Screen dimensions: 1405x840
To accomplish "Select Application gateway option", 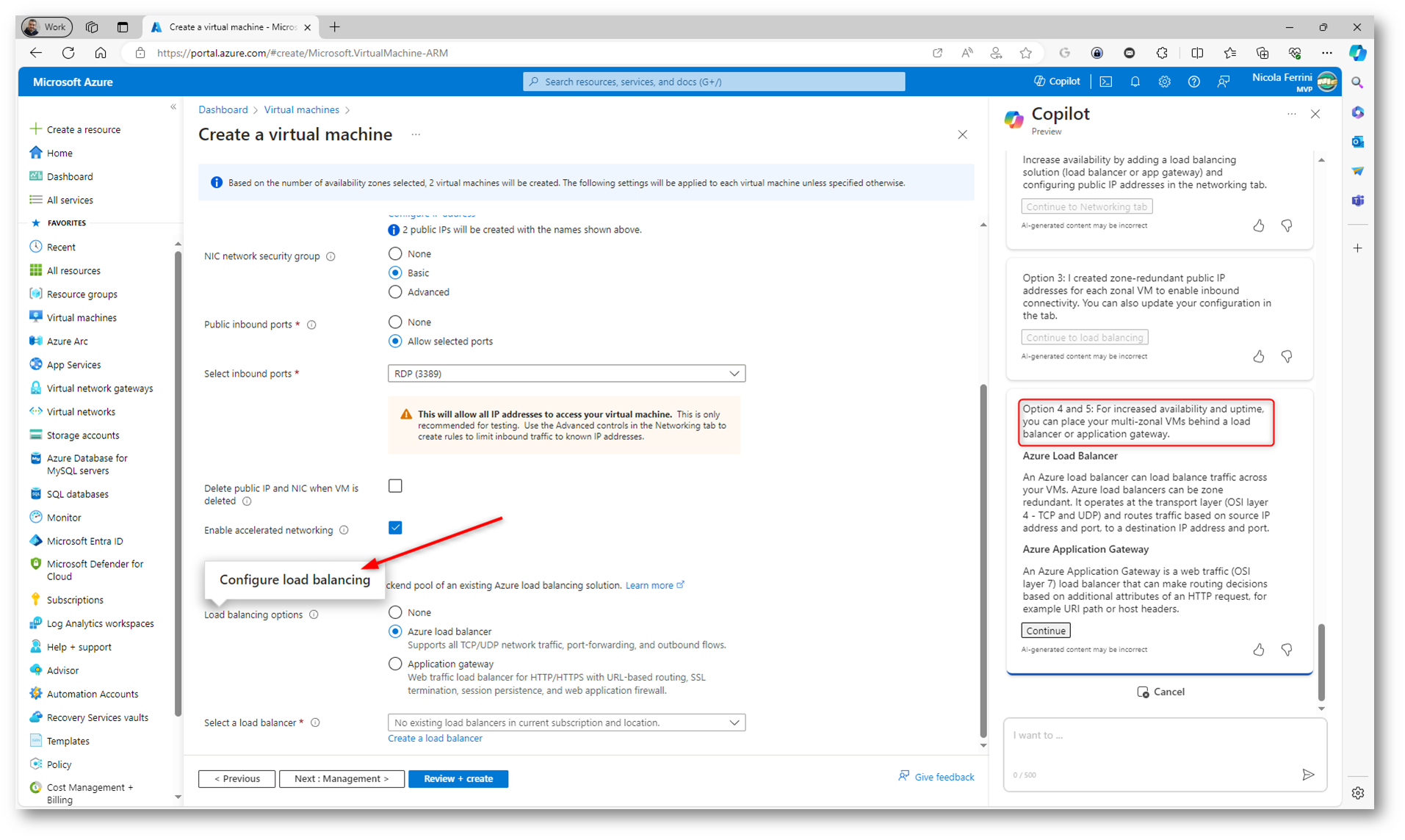I will tap(395, 664).
